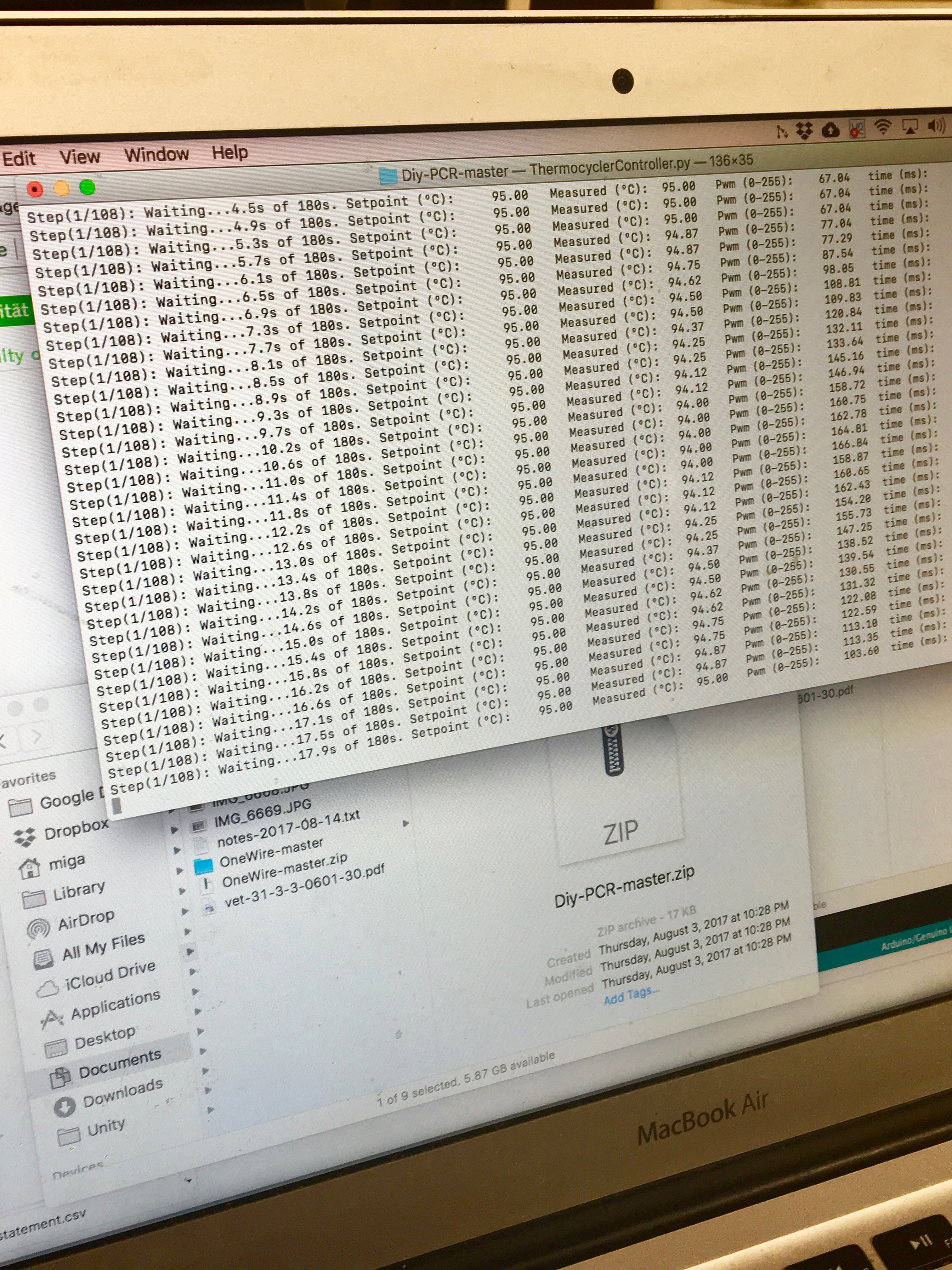Click the folder proxy icon in Terminal title
Image resolution: width=952 pixels, height=1270 pixels.
pos(388,176)
